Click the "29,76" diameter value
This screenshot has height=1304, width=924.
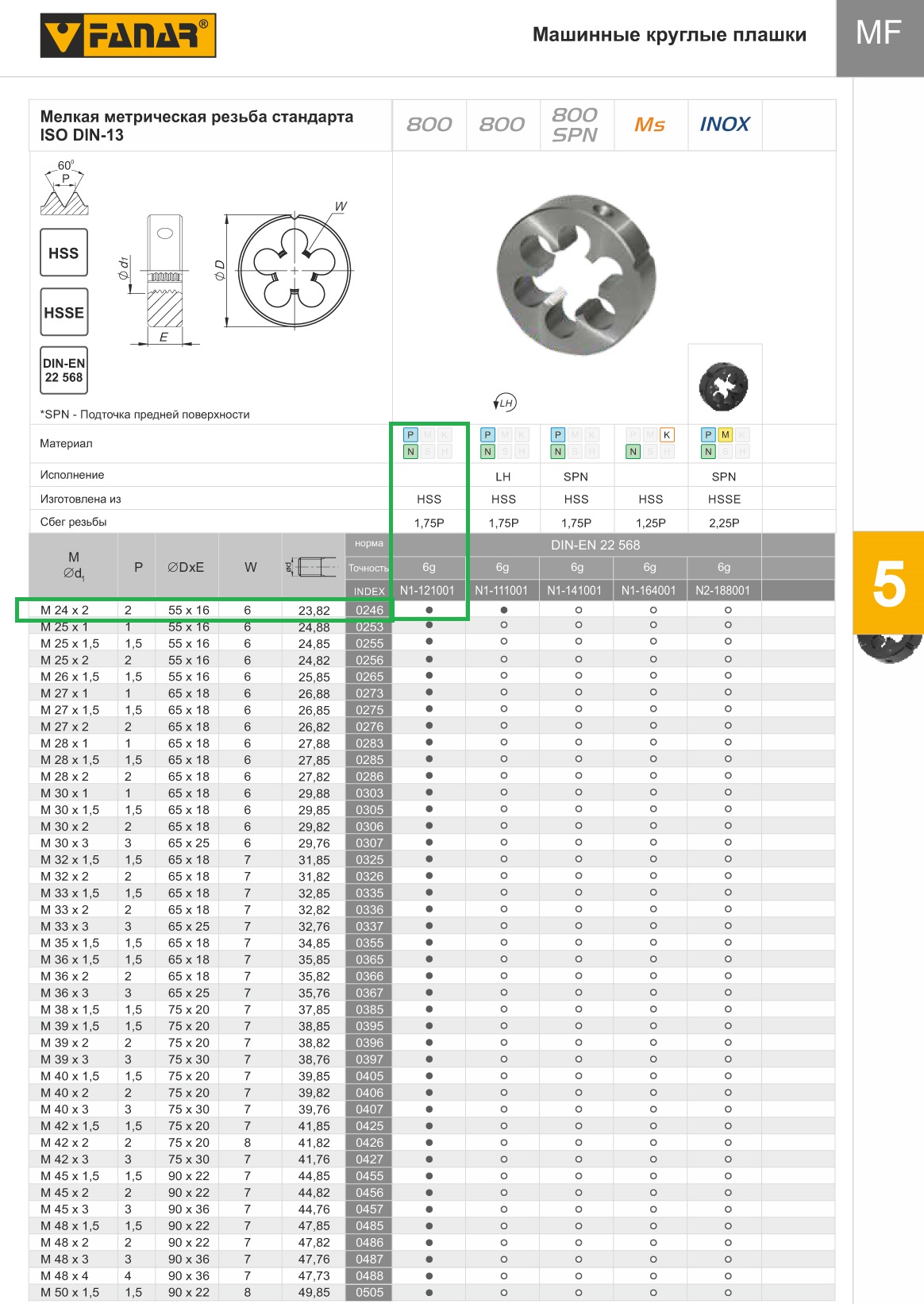(314, 843)
